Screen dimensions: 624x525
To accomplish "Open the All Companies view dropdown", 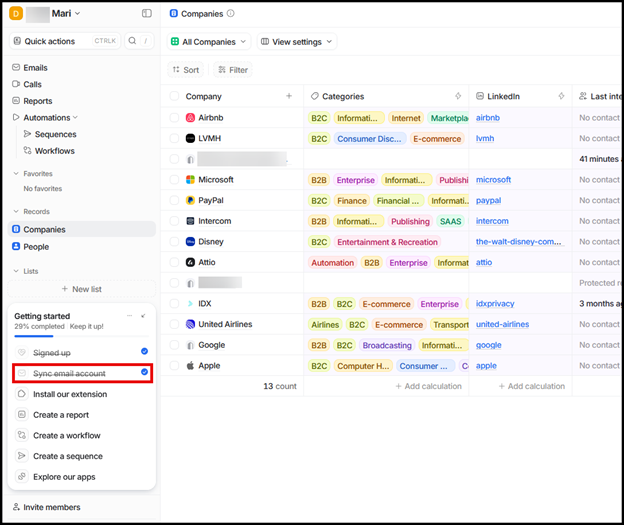I will click(208, 42).
